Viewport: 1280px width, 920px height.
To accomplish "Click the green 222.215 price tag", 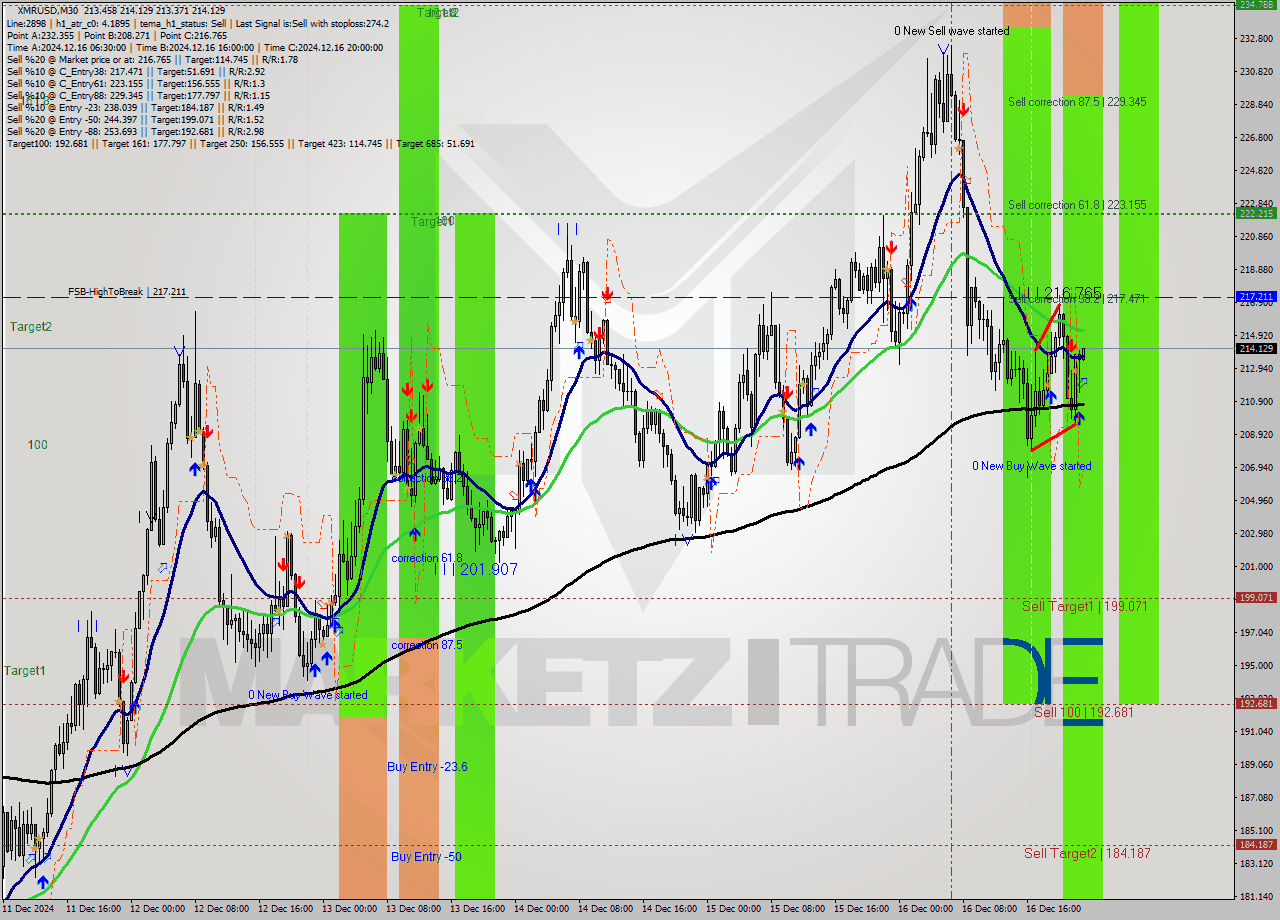I will (1257, 213).
